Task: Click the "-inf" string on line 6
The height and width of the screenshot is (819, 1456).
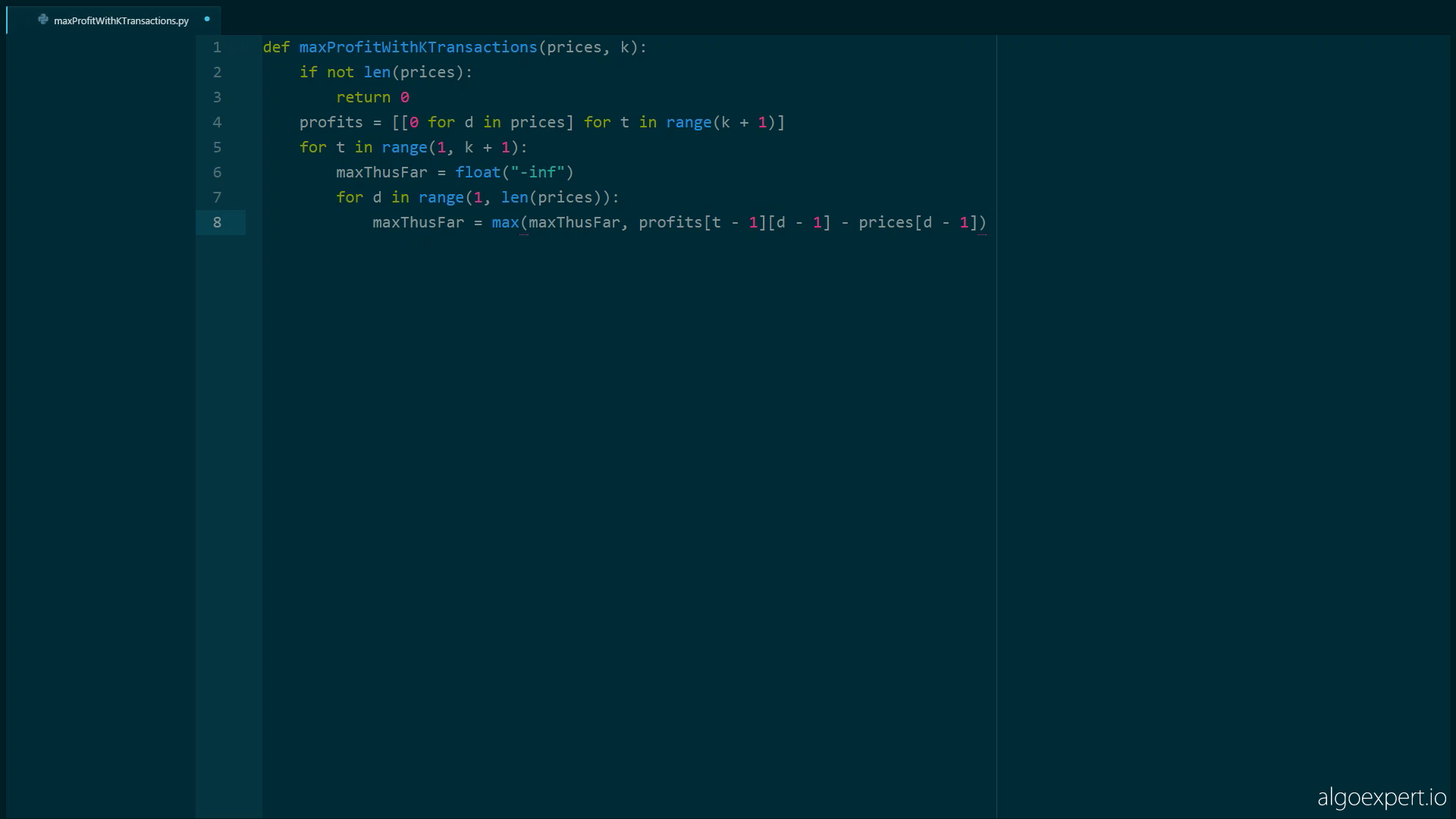Action: [x=538, y=172]
